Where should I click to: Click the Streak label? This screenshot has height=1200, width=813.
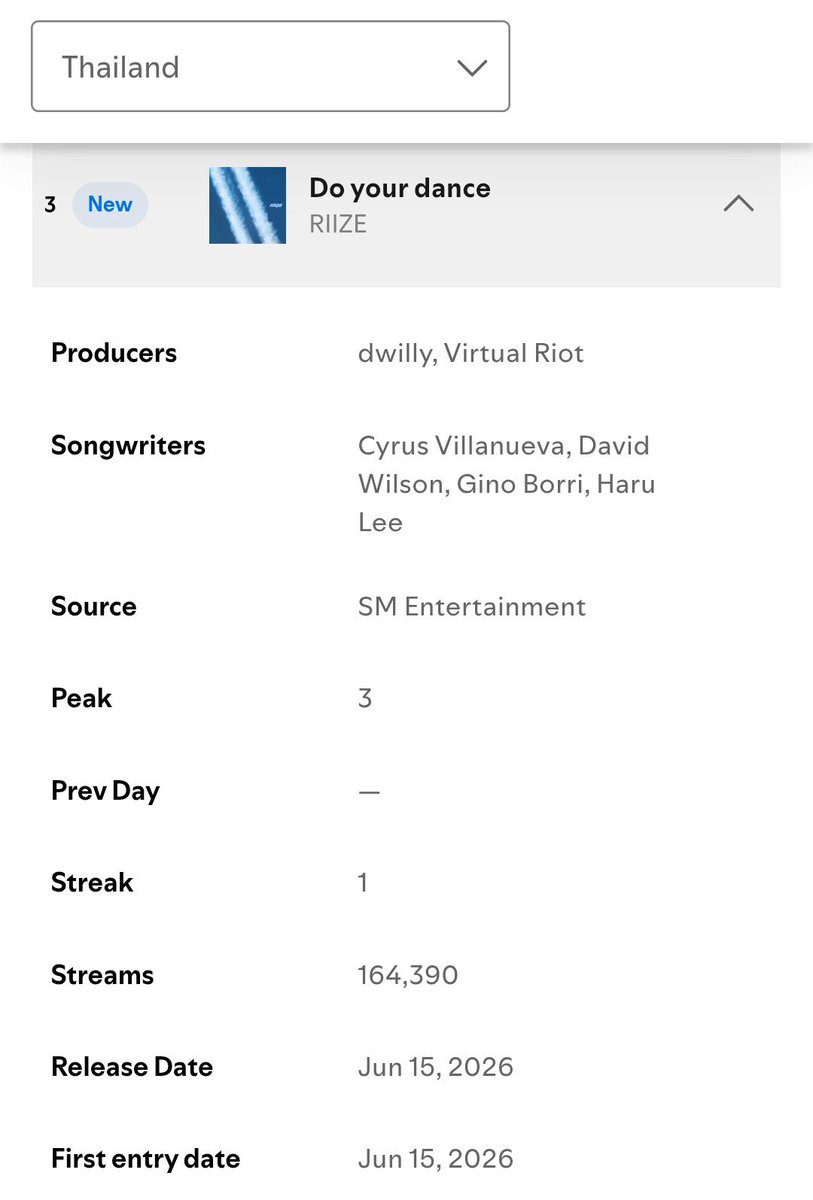(92, 882)
